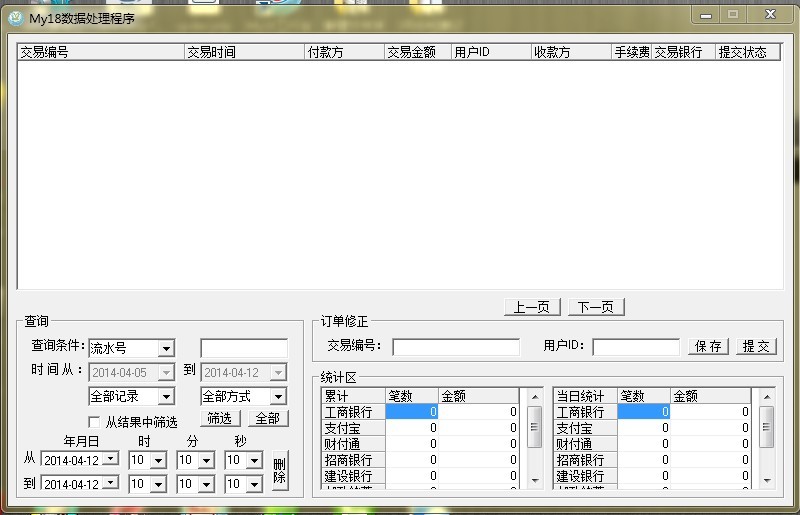Viewport: 800px width, 515px height.
Task: Click the 付款方 column header
Action: click(x=344, y=52)
